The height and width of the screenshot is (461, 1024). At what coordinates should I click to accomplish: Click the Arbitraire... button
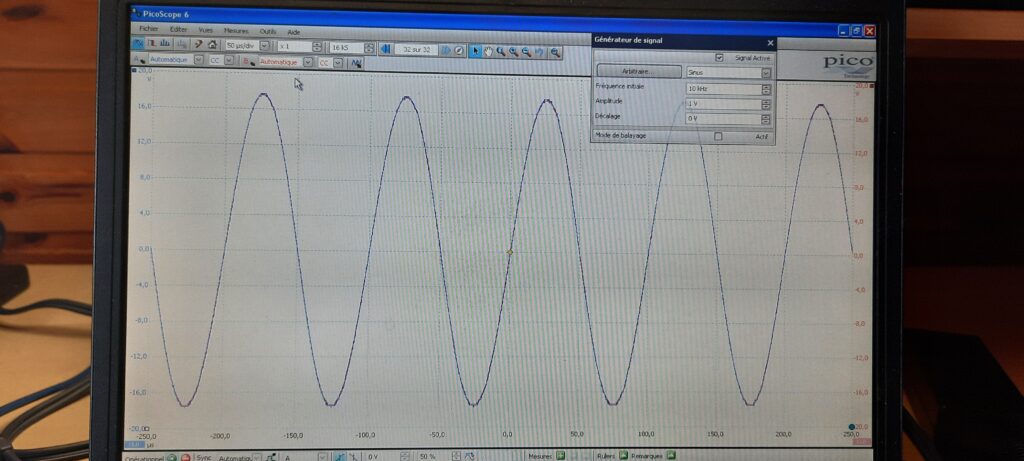click(639, 71)
